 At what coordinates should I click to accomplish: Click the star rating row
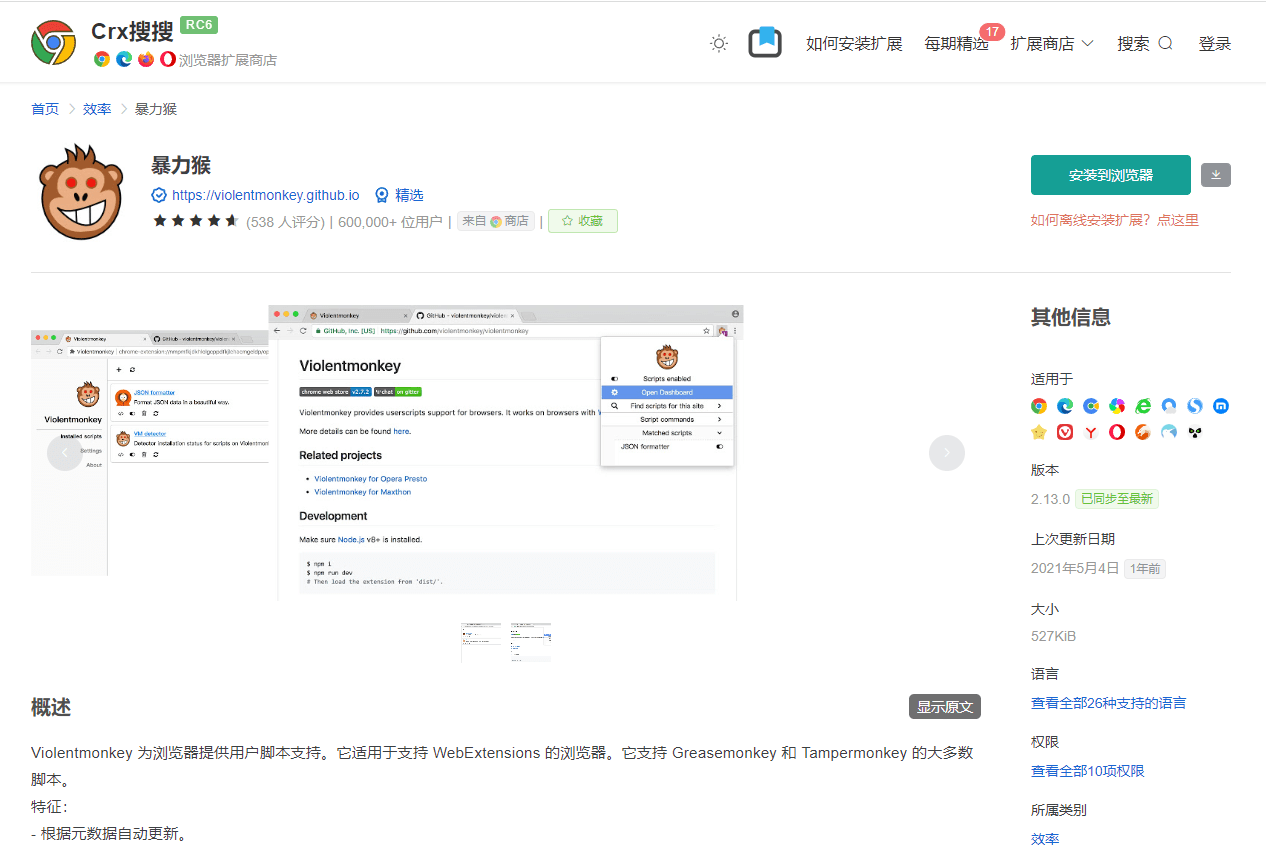coord(196,221)
